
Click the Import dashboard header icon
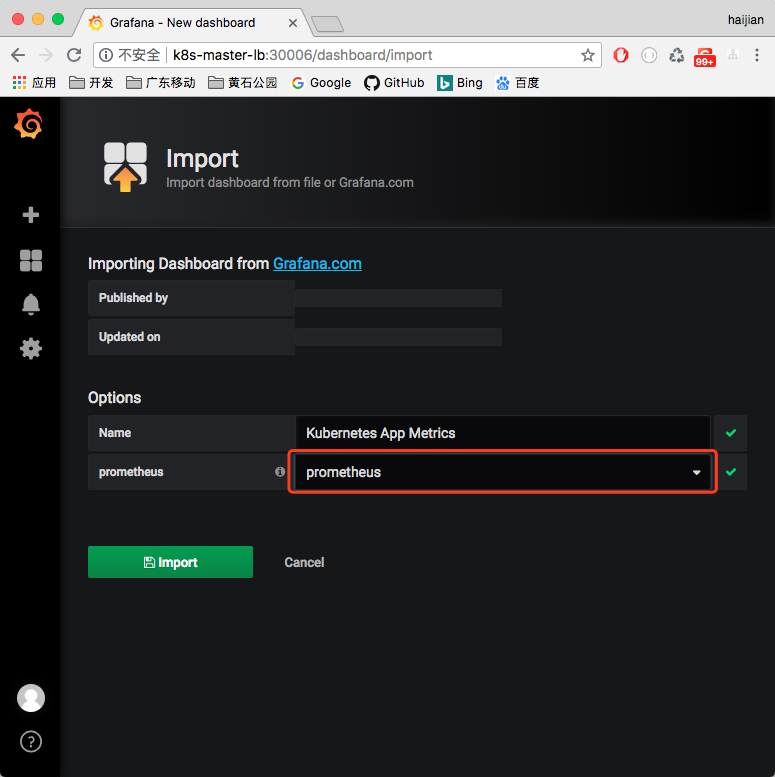[125, 166]
